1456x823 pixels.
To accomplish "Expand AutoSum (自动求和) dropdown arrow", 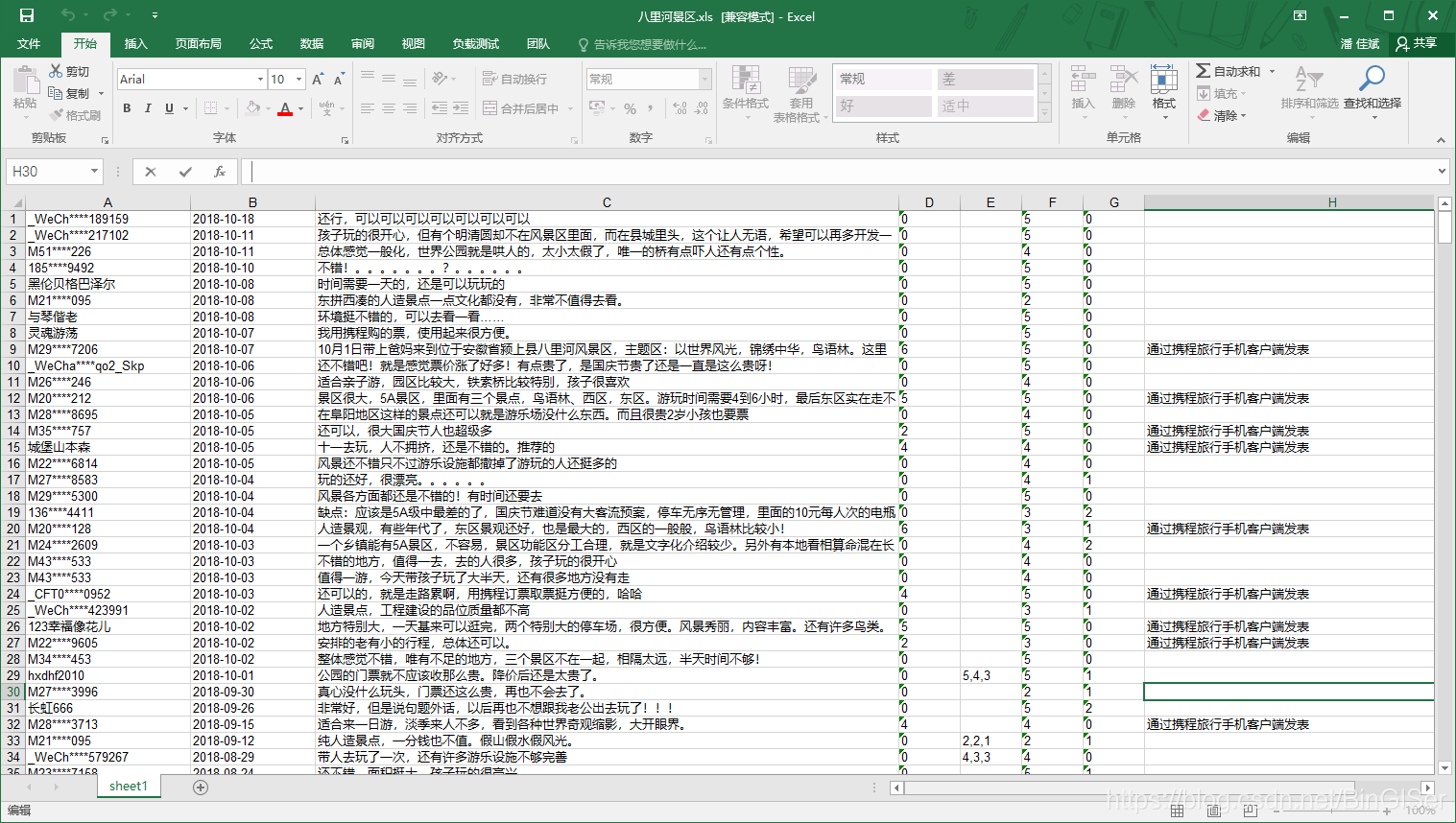I will [1273, 71].
